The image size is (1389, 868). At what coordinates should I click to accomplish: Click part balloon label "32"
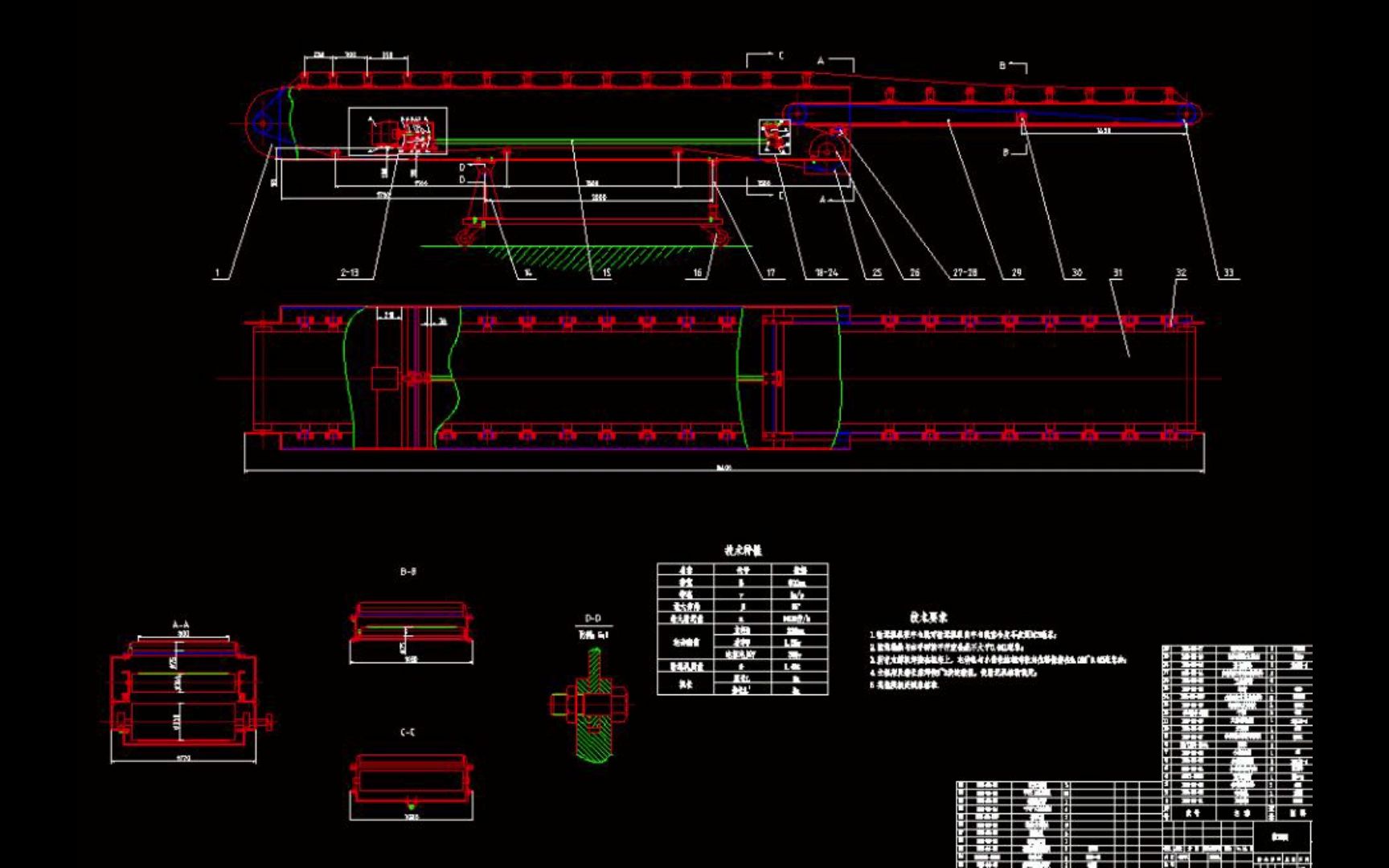pyautogui.click(x=1181, y=273)
